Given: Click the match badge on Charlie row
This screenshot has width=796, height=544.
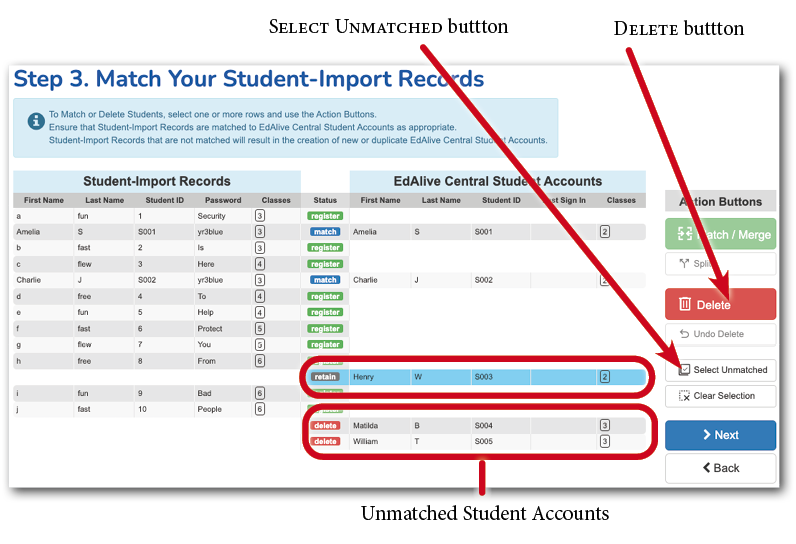Looking at the screenshot, I should click(x=325, y=280).
